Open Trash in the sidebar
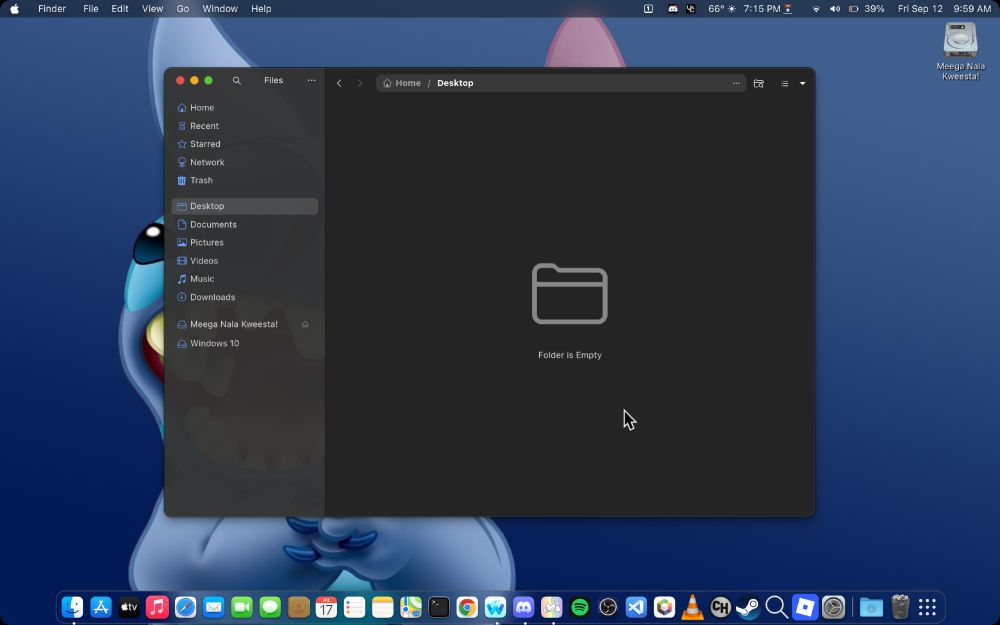The width and height of the screenshot is (1000, 625). pos(245,180)
